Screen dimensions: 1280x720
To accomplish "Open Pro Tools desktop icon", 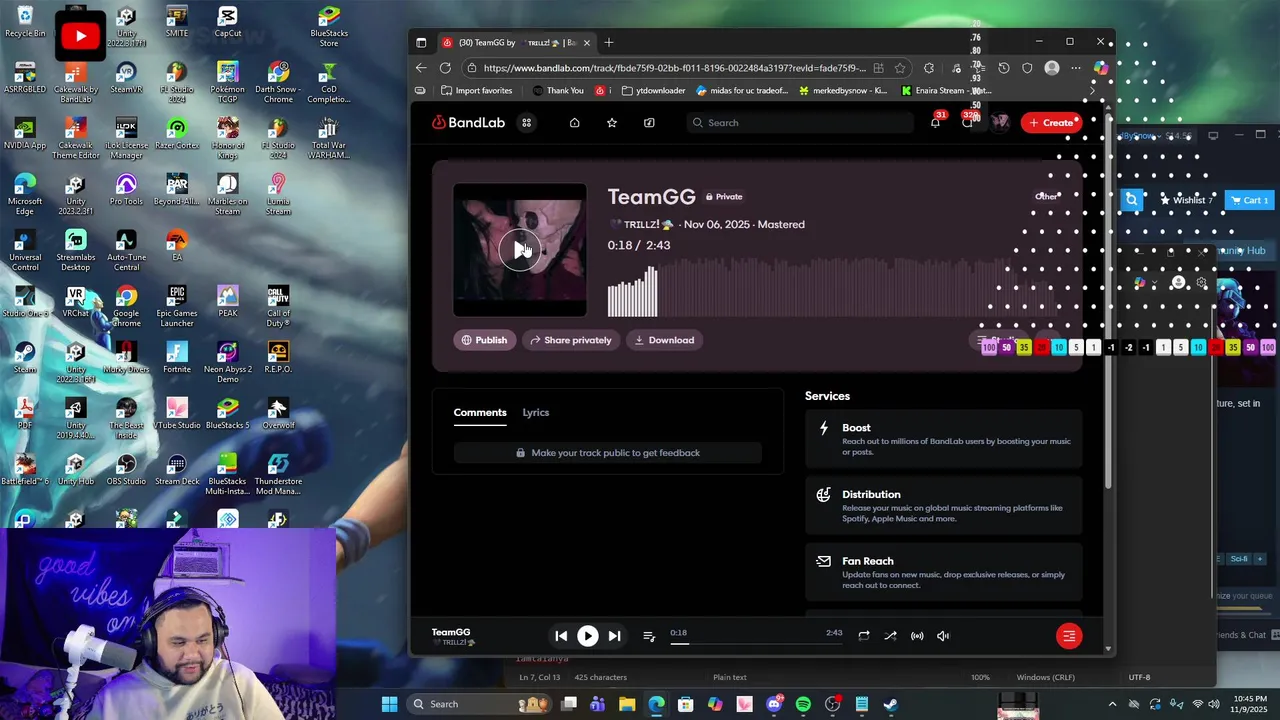I will click(x=126, y=190).
